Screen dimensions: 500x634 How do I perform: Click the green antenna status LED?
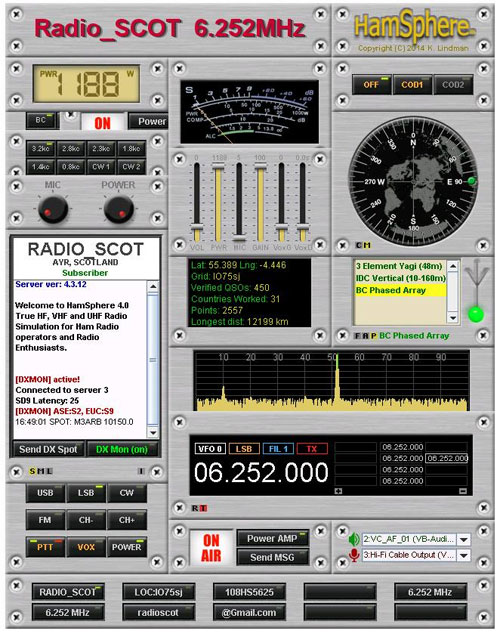click(476, 314)
